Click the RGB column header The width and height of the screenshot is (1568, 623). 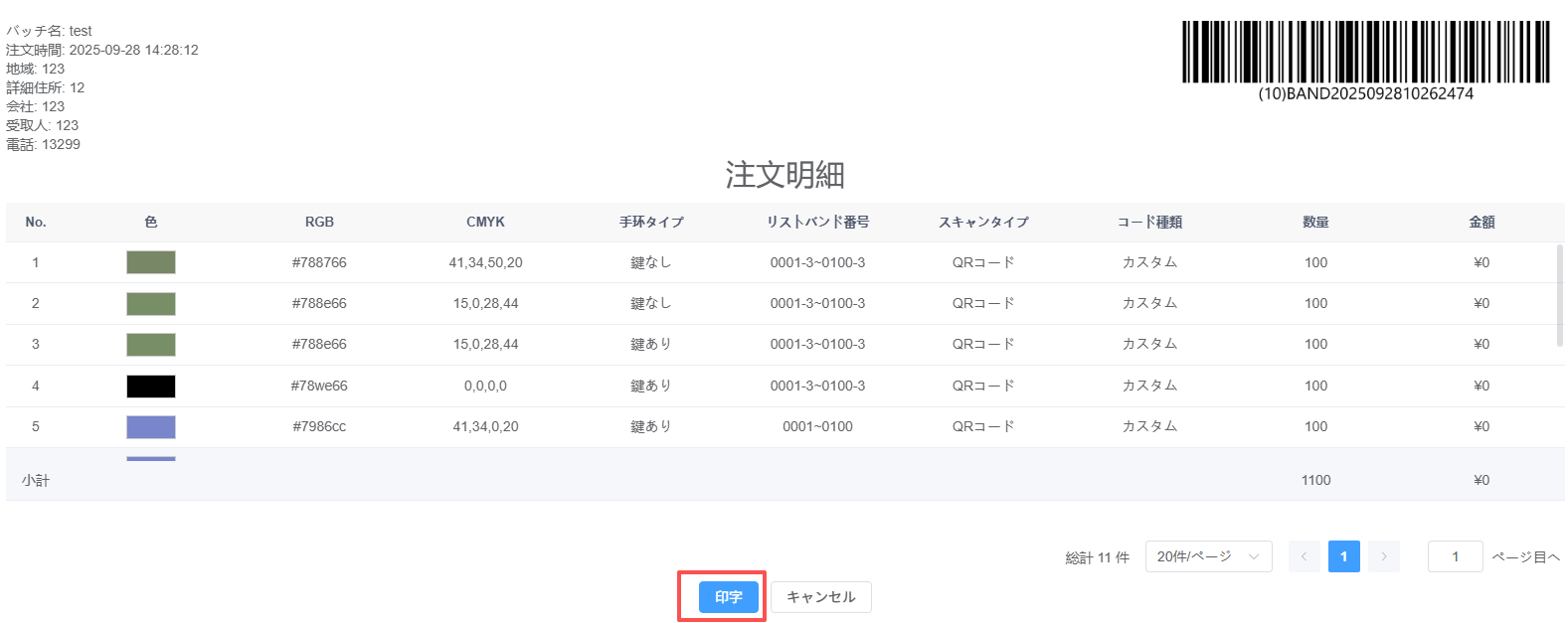(x=319, y=223)
